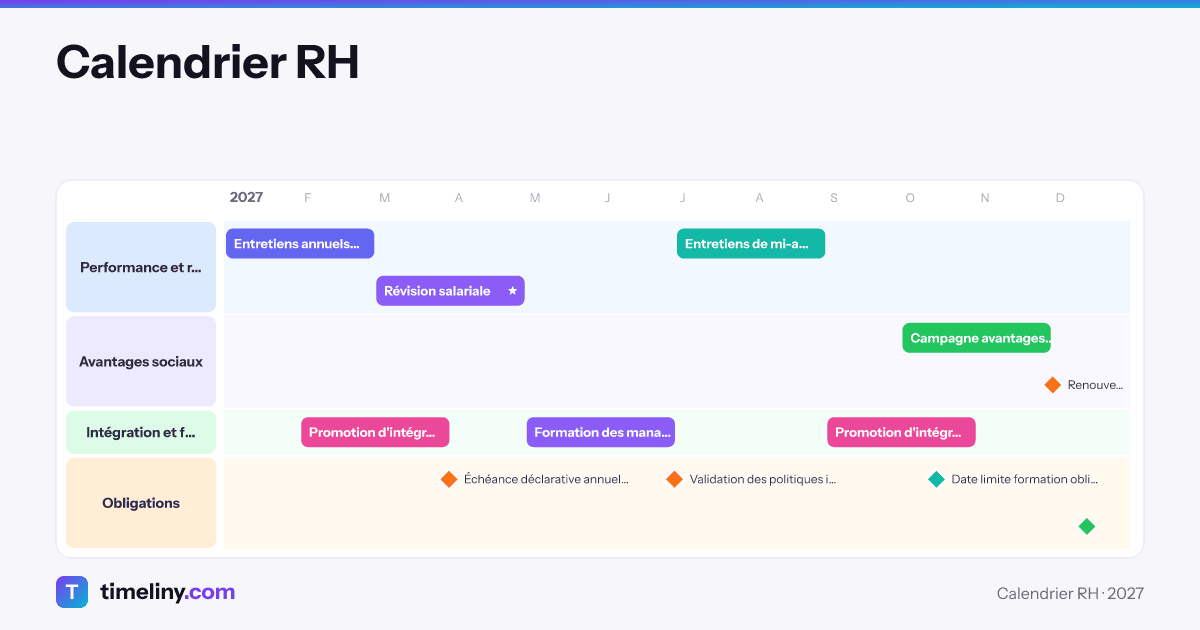Image resolution: width=1200 pixels, height=630 pixels.
Task: Click the Échéance déclarative diamond marker
Action: click(x=449, y=479)
